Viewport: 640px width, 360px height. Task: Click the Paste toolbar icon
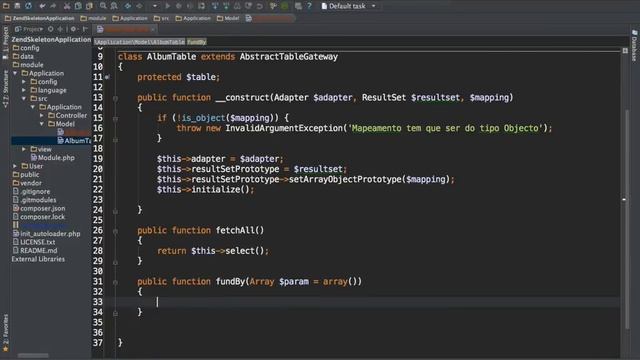coord(89,6)
